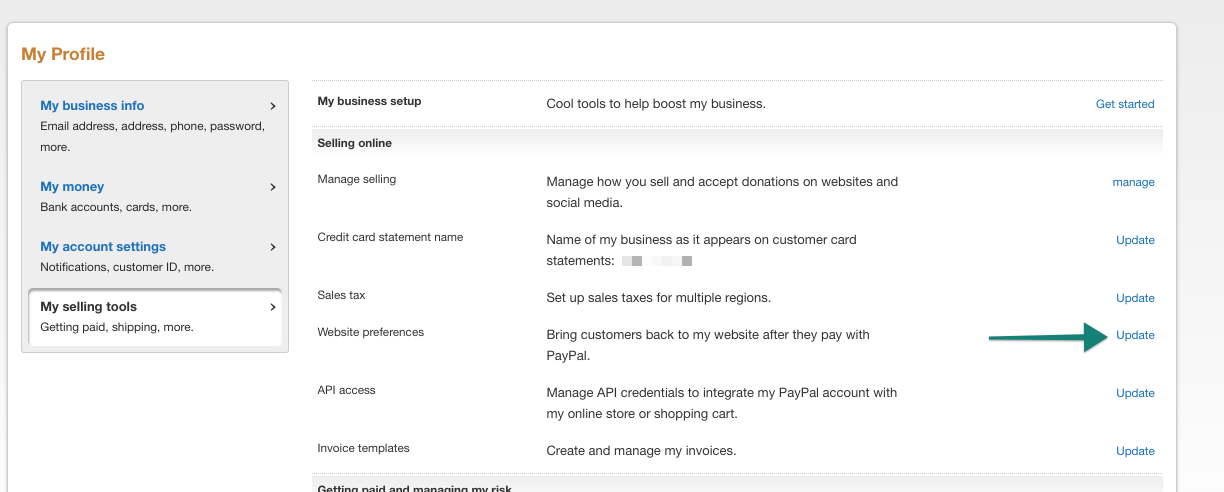Click the 'My business setup' row label
The image size is (1224, 492).
pos(369,101)
